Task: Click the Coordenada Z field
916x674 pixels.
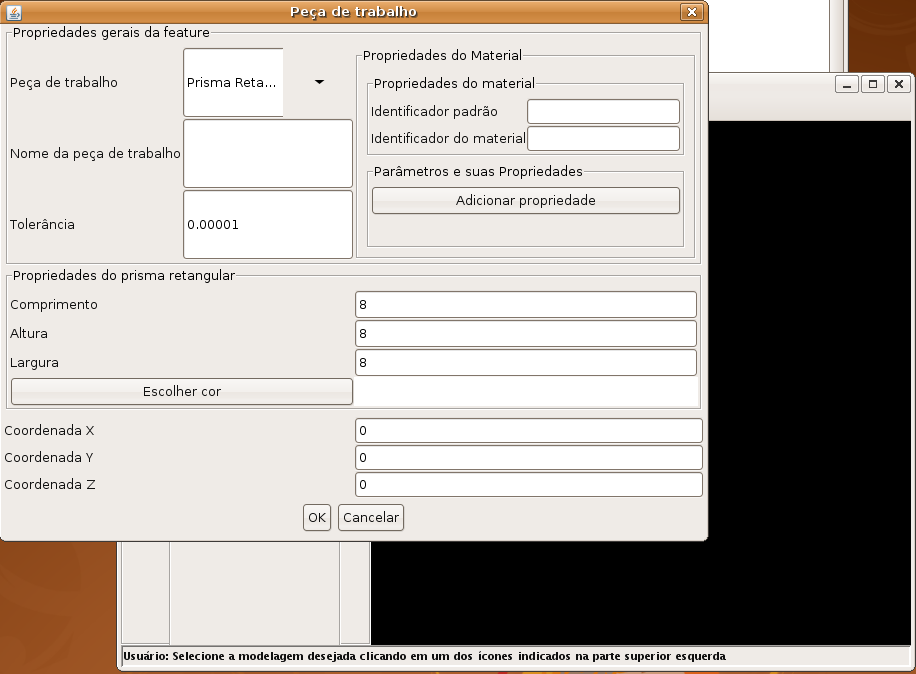Action: 528,484
